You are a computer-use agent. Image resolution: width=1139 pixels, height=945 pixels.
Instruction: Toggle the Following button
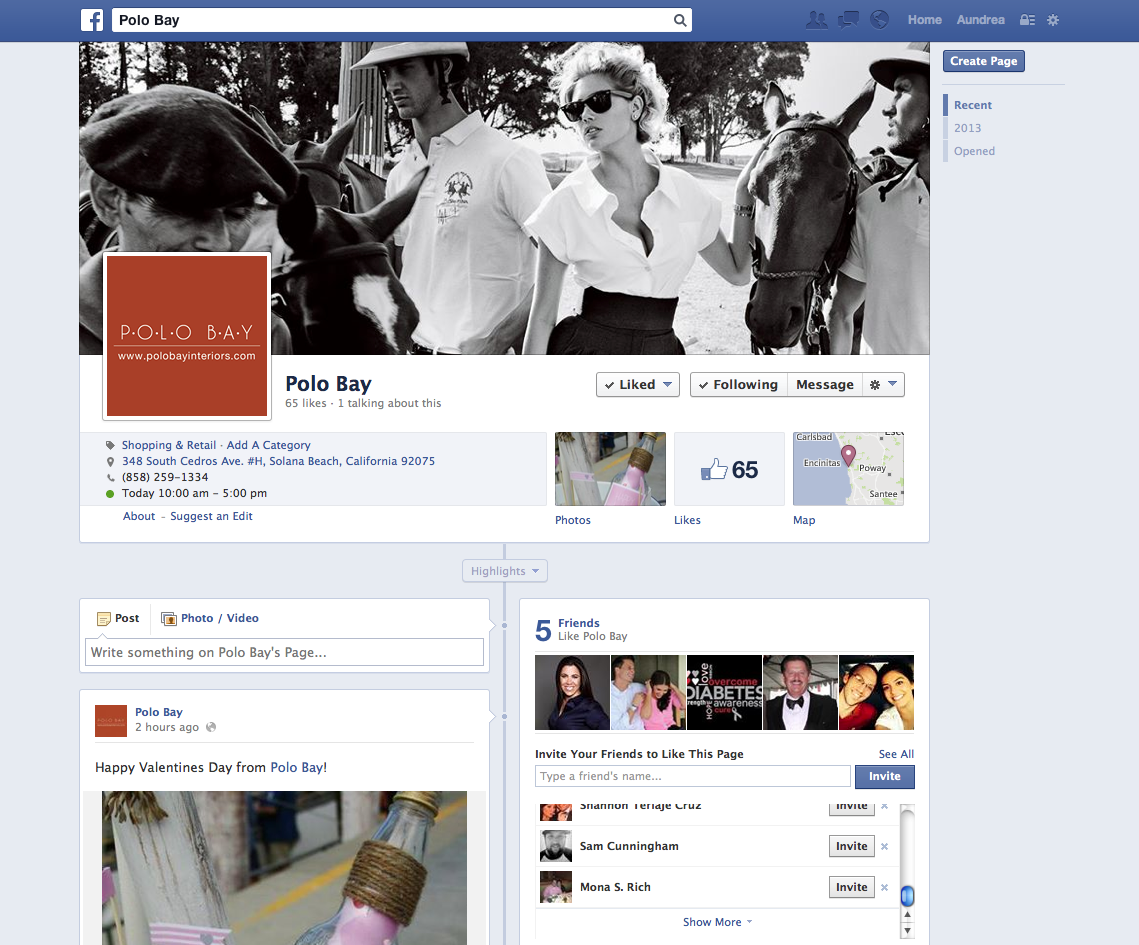tap(739, 385)
